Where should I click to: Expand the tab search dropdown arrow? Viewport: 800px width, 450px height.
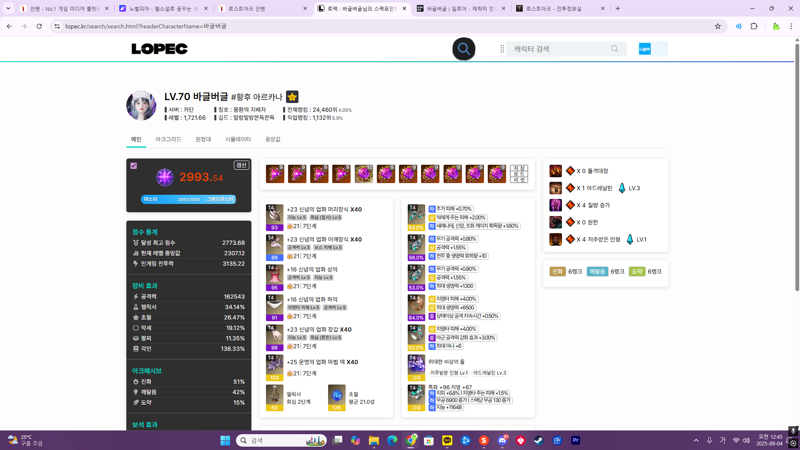[x=8, y=9]
